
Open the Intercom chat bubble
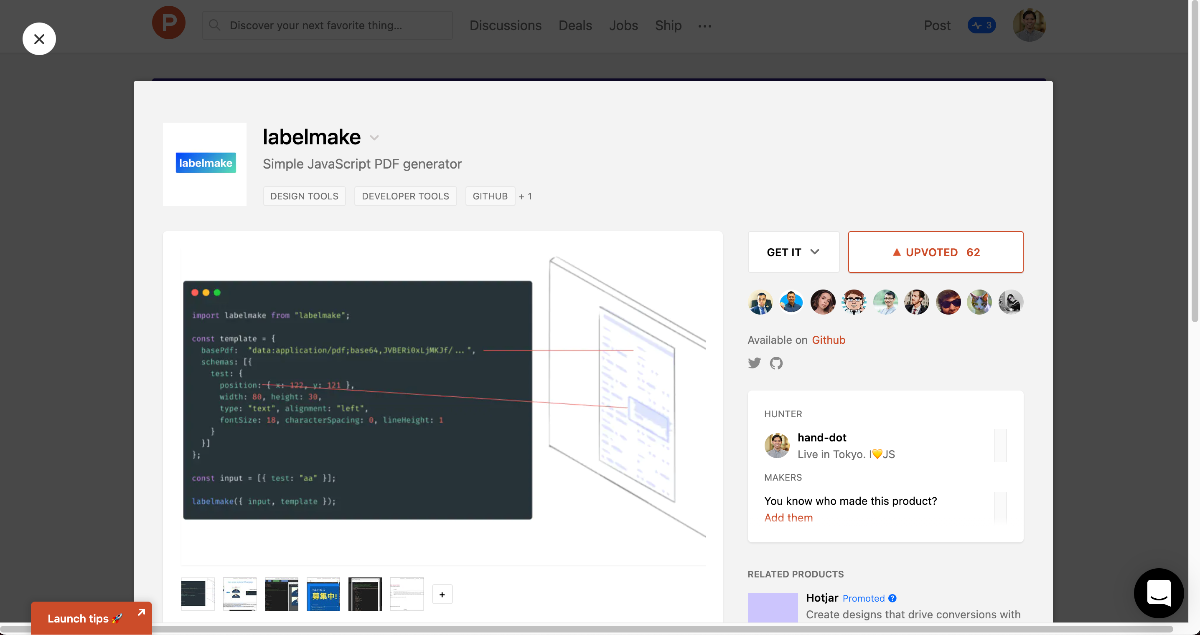pyautogui.click(x=1159, y=593)
